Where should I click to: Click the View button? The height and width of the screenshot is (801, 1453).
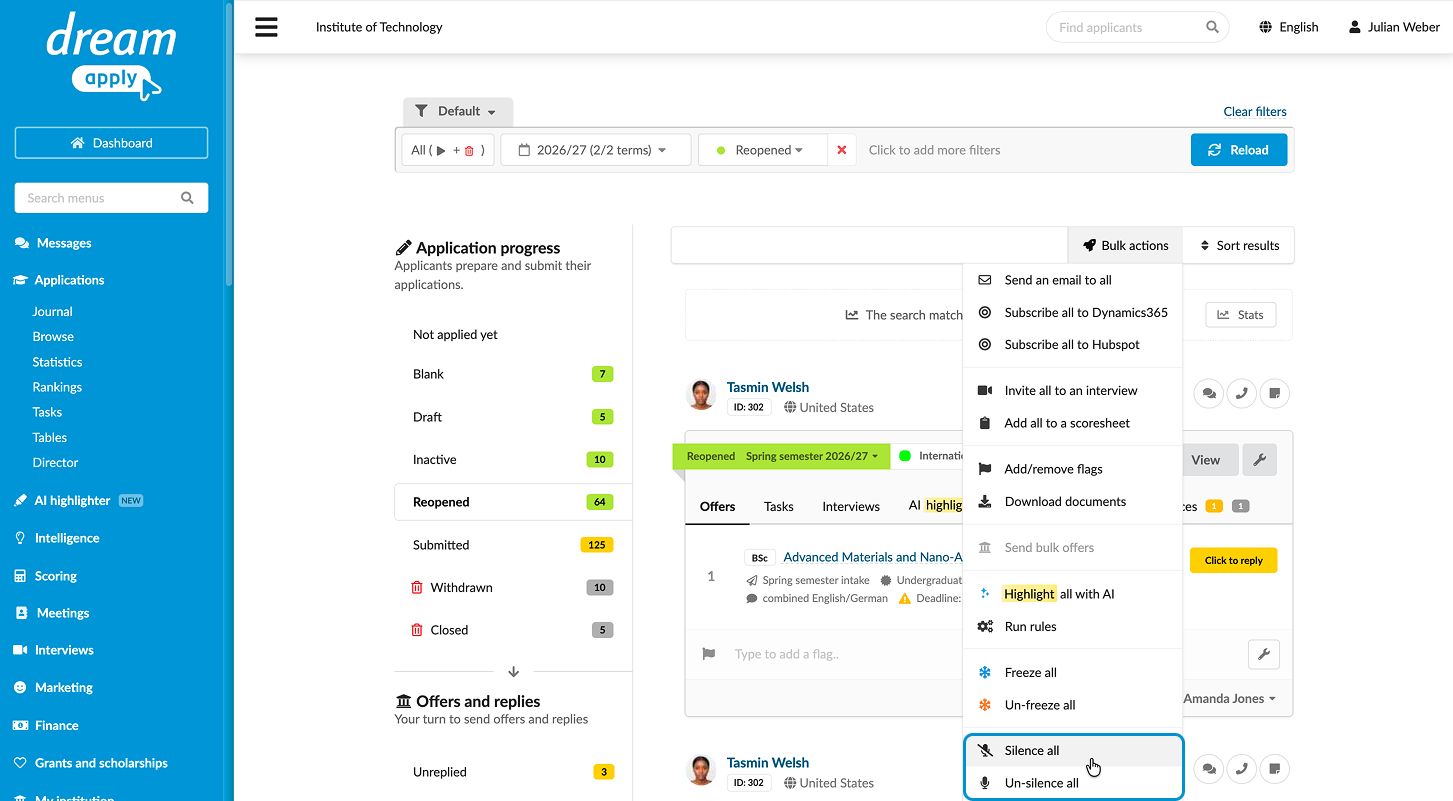pos(1206,460)
